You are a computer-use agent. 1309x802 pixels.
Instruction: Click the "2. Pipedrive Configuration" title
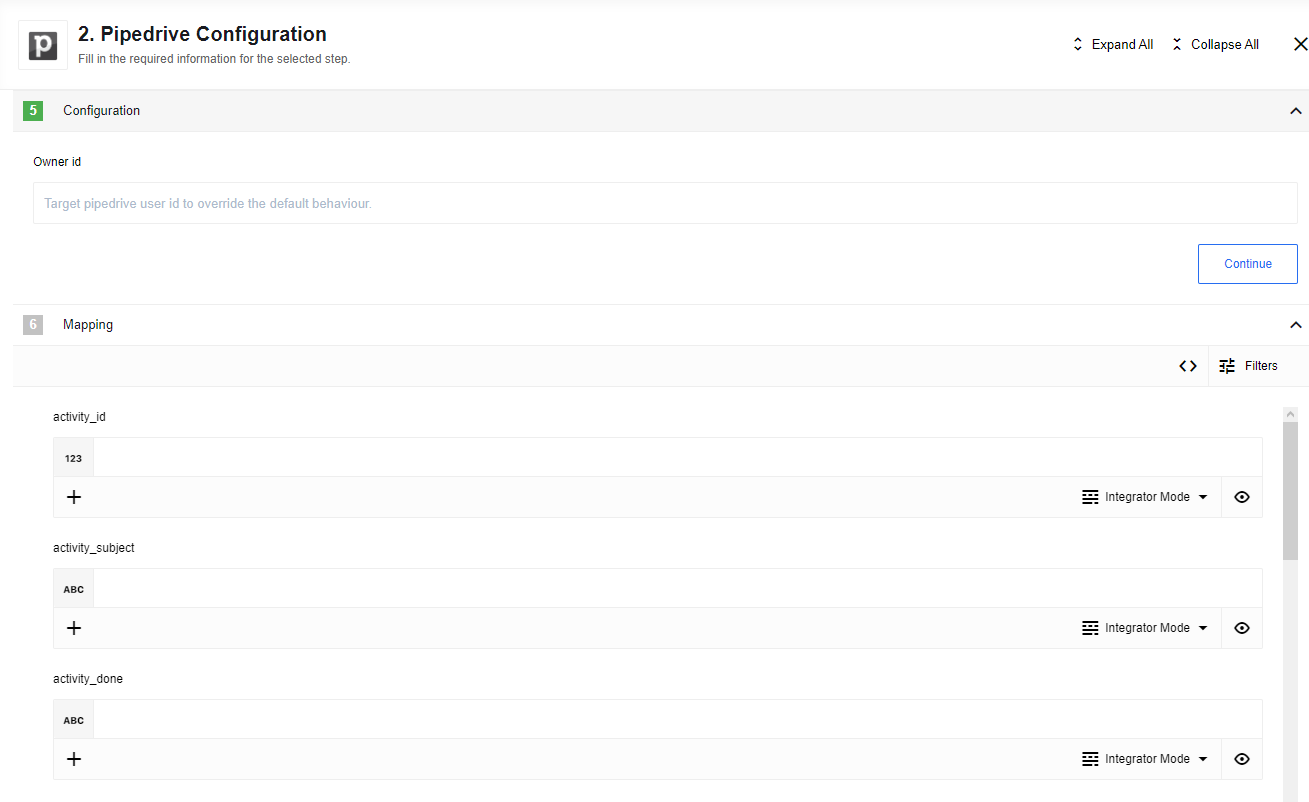[x=202, y=34]
